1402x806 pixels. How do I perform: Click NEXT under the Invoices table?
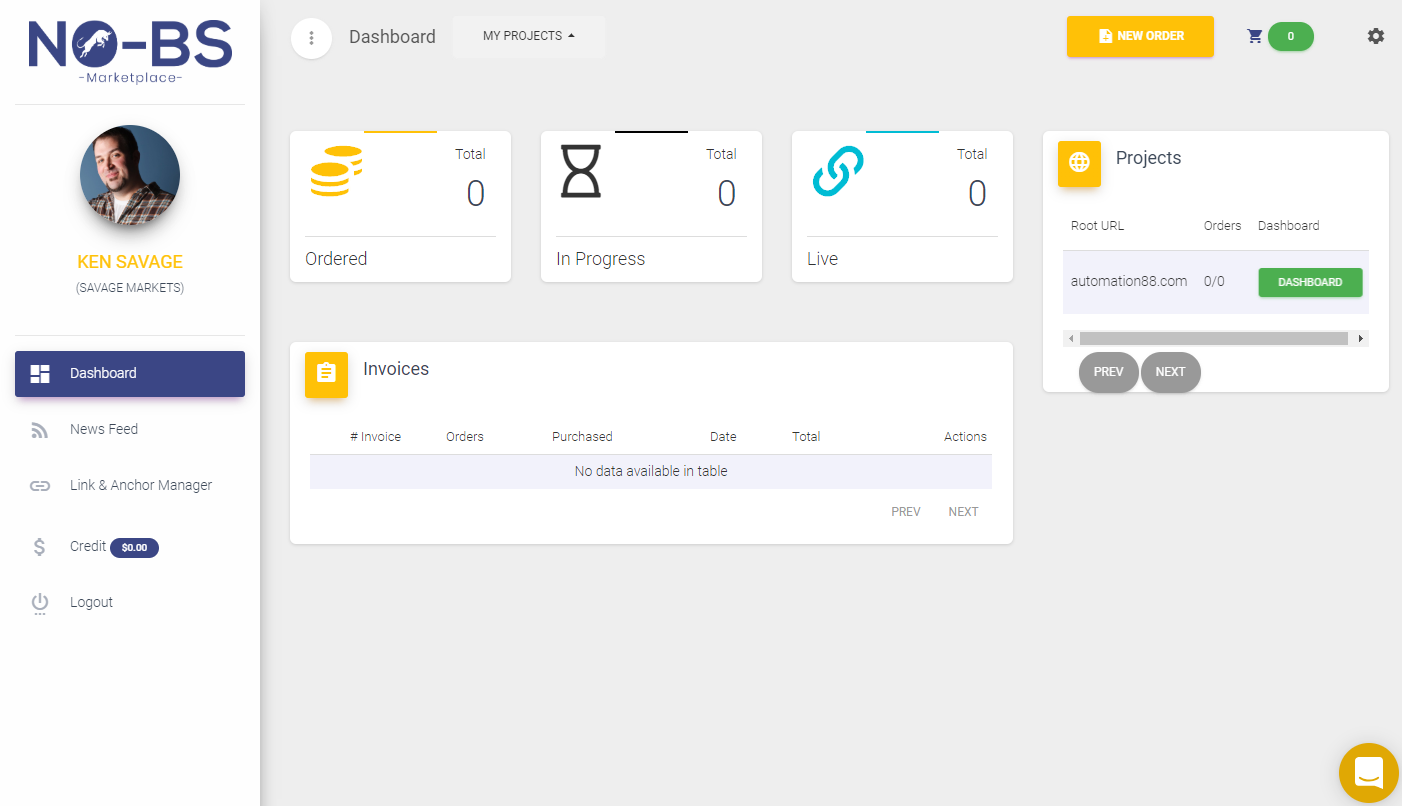click(x=963, y=512)
